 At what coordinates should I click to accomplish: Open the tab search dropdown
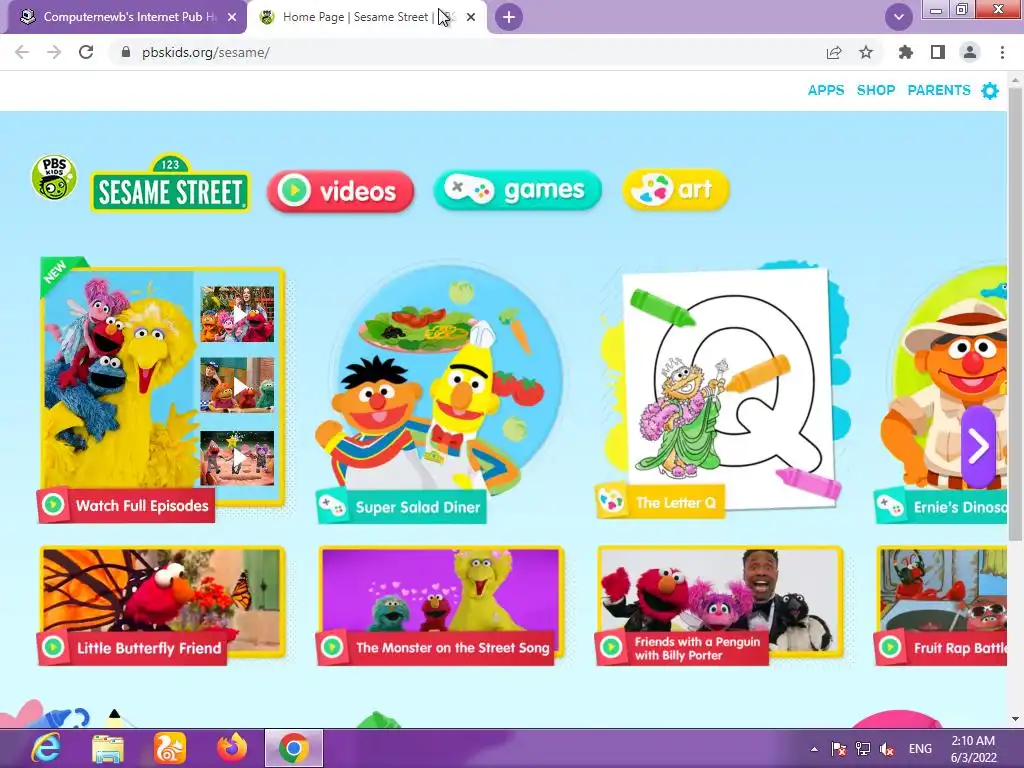(x=899, y=17)
